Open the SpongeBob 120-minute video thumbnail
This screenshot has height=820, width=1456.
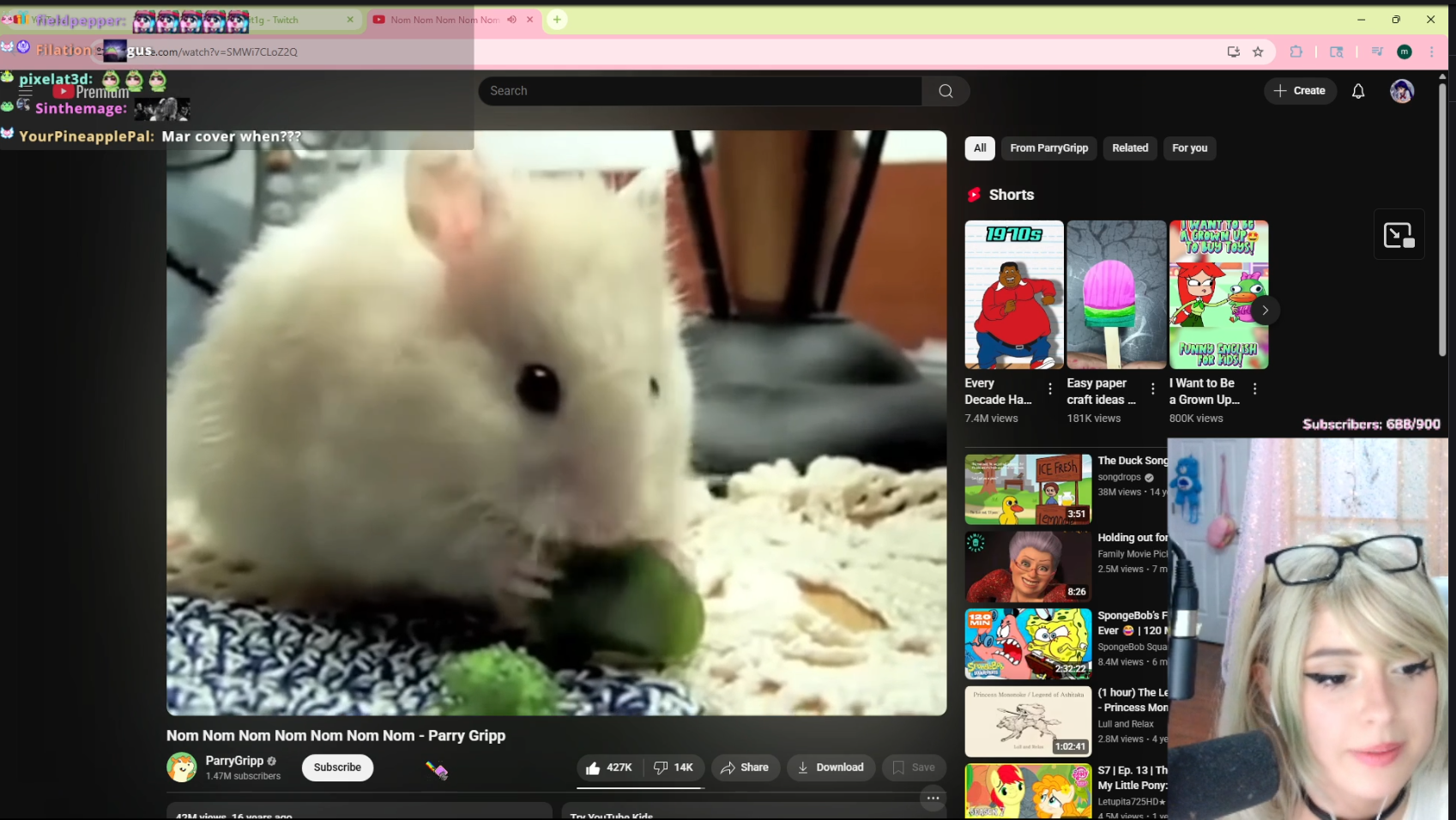click(1028, 644)
